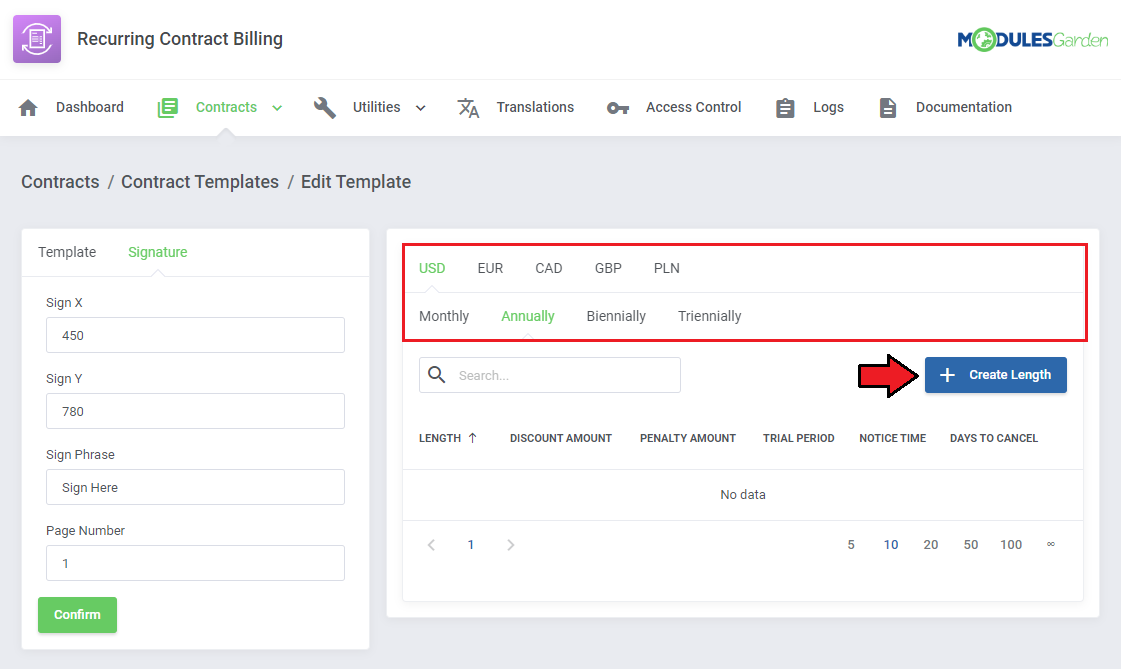The width and height of the screenshot is (1121, 669).
Task: Sort by Notice Time column
Action: point(892,438)
